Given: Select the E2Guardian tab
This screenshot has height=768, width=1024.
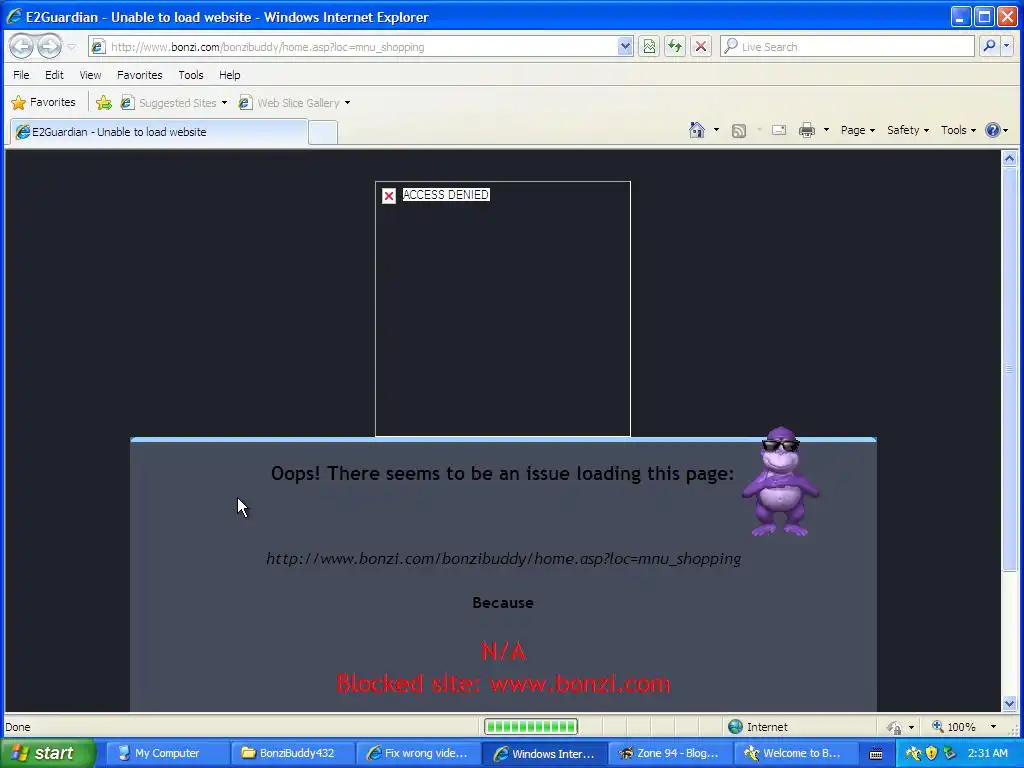Looking at the screenshot, I should point(159,132).
